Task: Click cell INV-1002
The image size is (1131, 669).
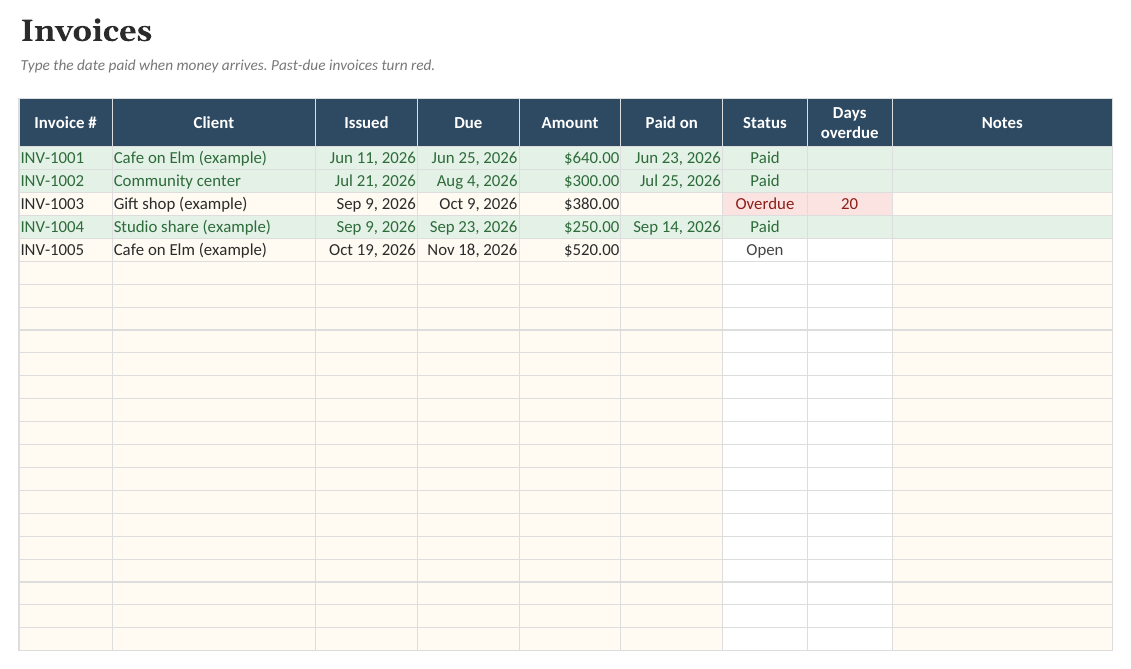Action: [66, 180]
